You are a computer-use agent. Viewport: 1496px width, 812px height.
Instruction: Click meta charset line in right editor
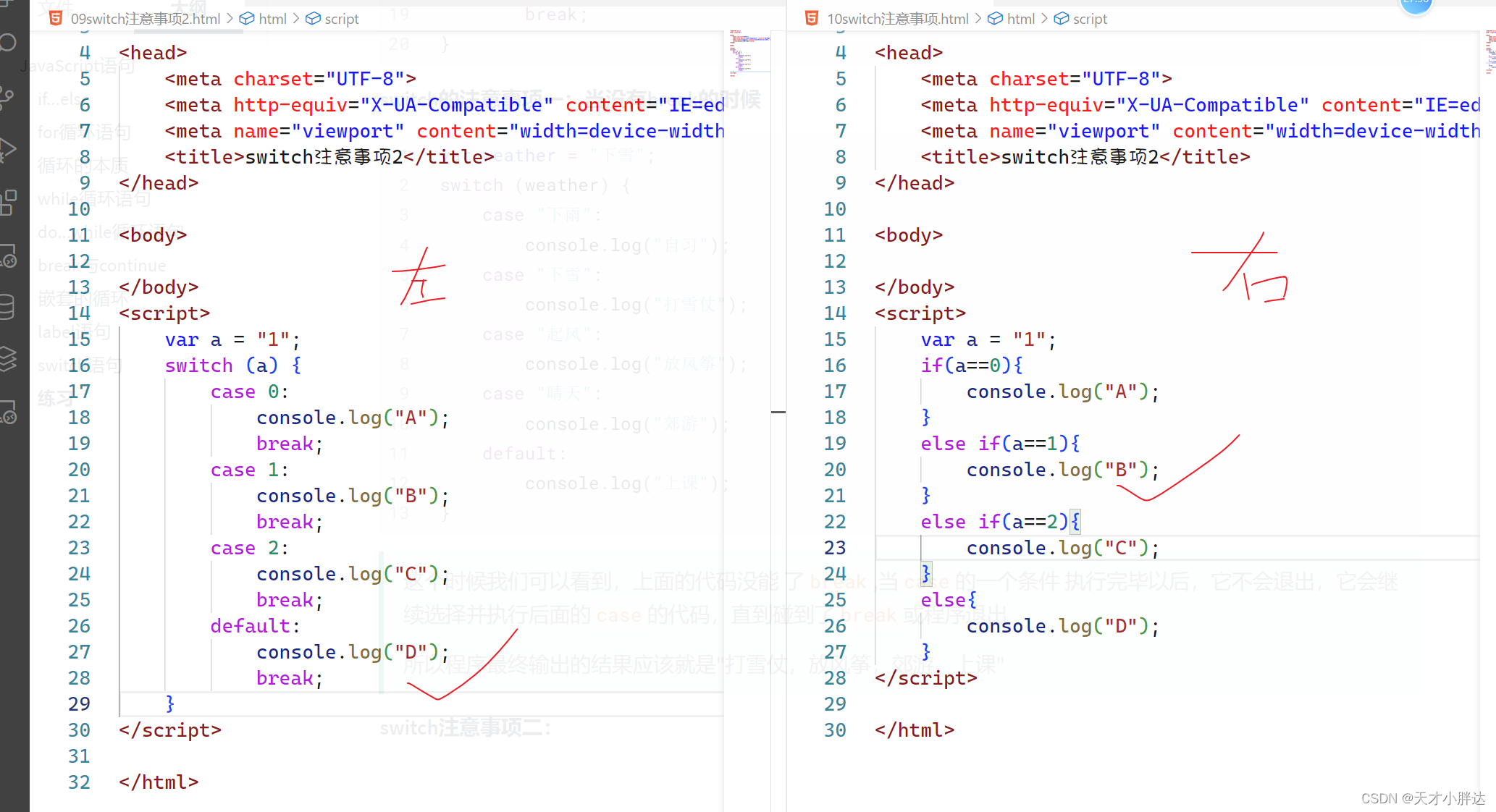click(1046, 79)
